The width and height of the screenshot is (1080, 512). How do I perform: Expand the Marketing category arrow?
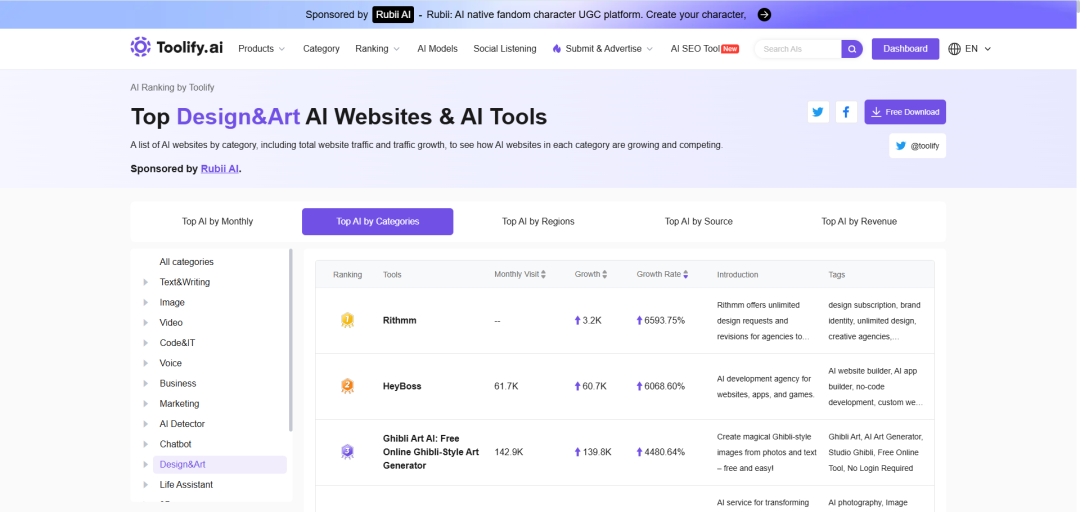click(x=145, y=404)
